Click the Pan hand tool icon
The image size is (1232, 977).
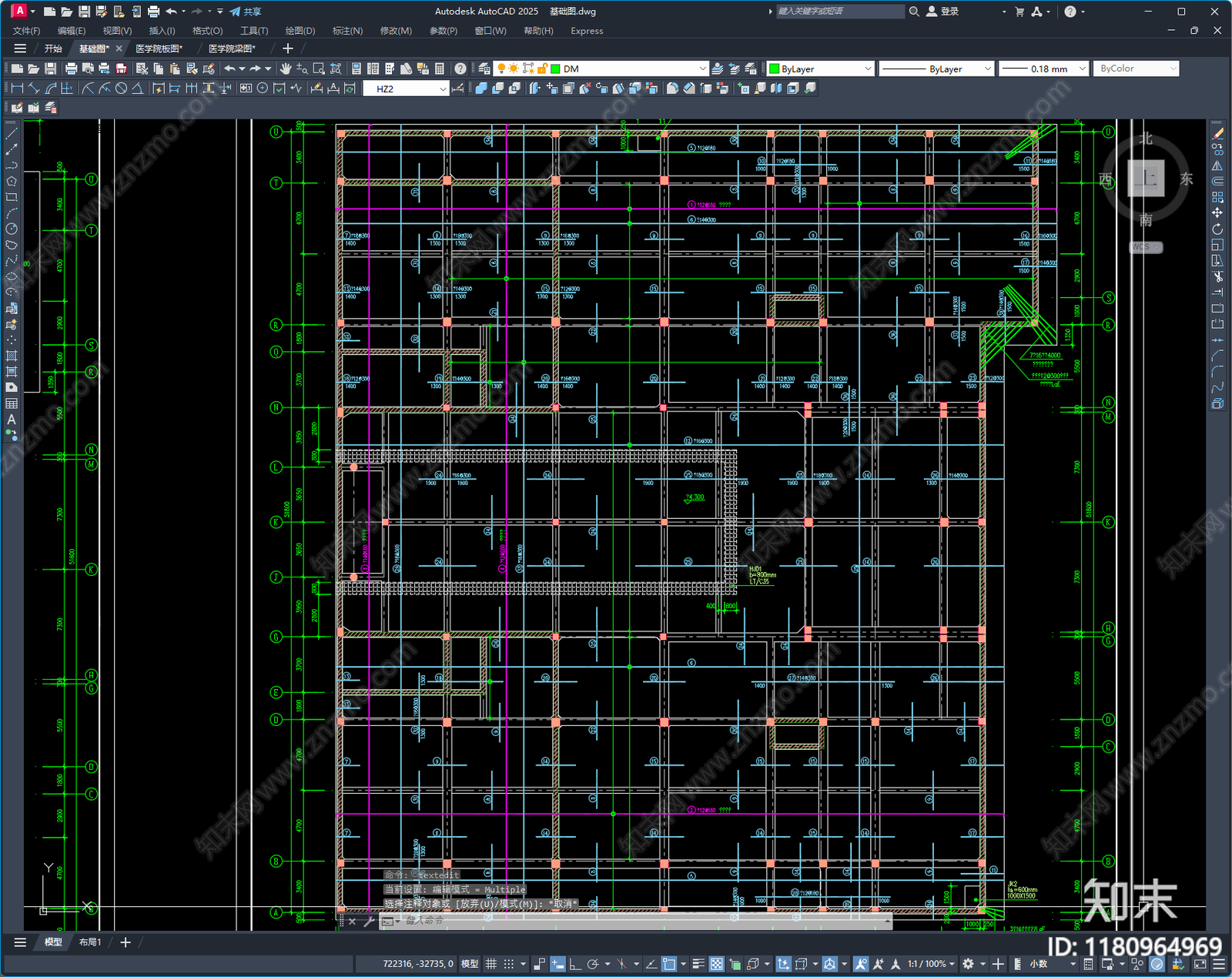[x=286, y=69]
